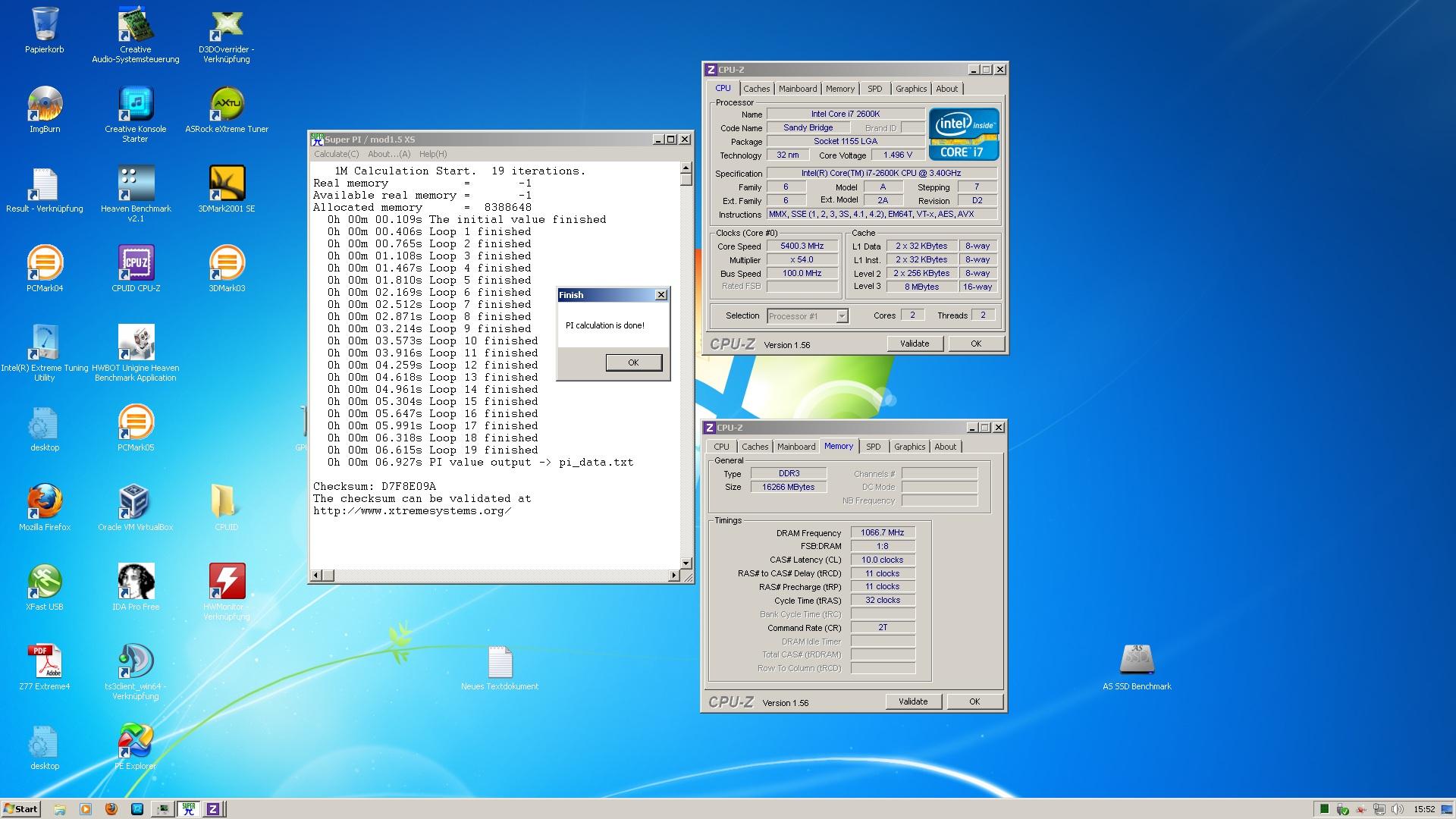Click Validate in upper CPU-Z window
The image size is (1456, 819).
click(x=915, y=344)
